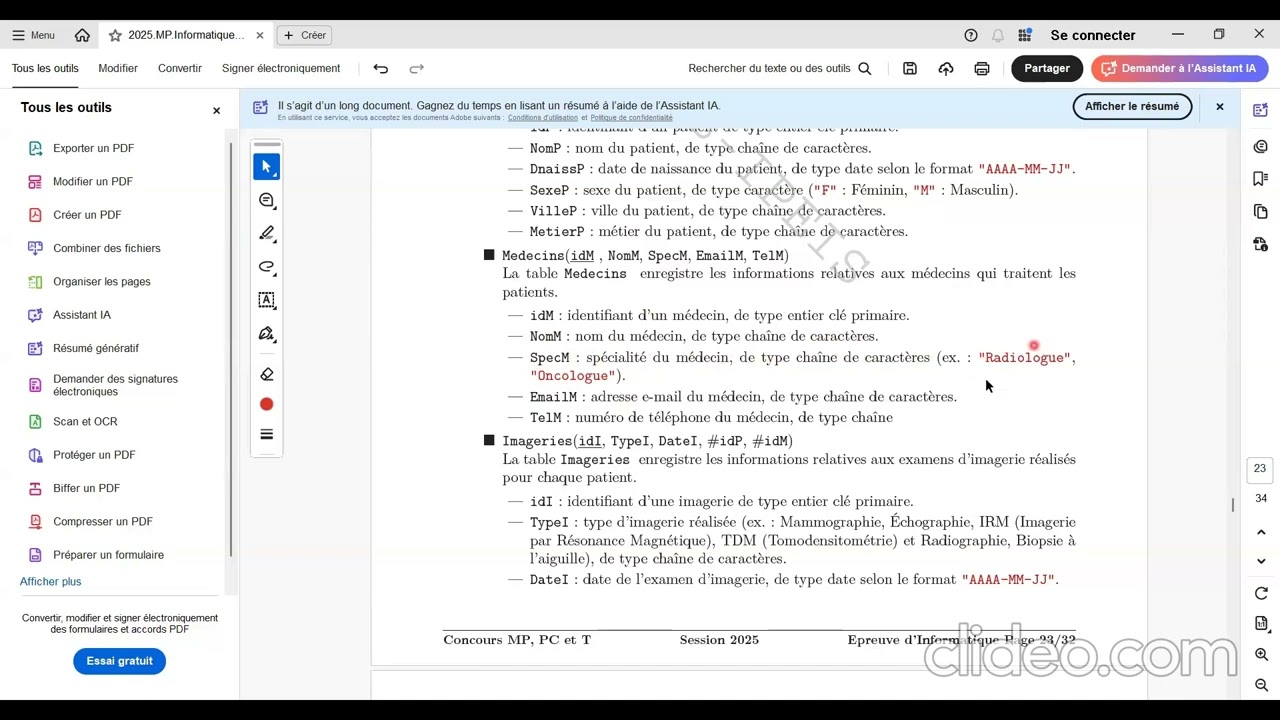Open the notifications bell icon
1280x720 pixels.
click(x=998, y=35)
